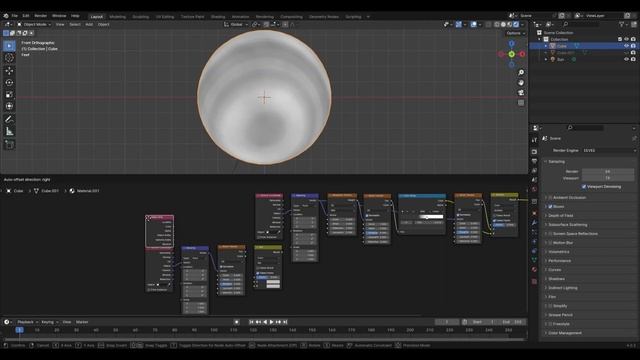Open the Render properties tab
Image resolution: width=640 pixels, height=360 pixels.
[x=534, y=151]
